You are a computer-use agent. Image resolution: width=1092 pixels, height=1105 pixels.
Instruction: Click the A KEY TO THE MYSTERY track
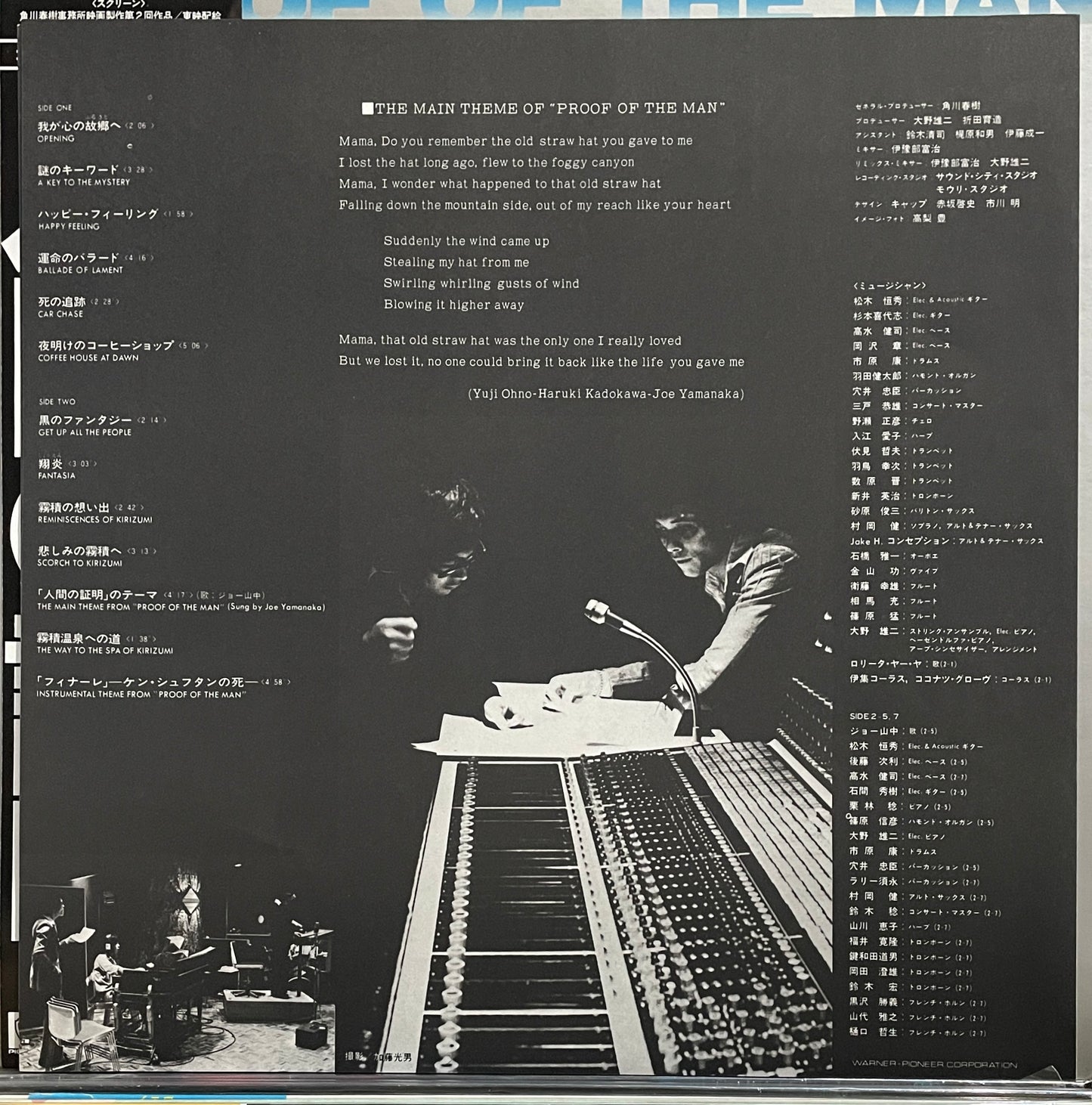(x=84, y=183)
